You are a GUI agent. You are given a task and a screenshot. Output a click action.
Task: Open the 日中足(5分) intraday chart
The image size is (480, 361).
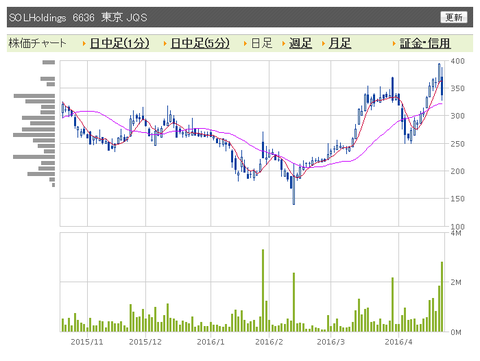pos(200,43)
